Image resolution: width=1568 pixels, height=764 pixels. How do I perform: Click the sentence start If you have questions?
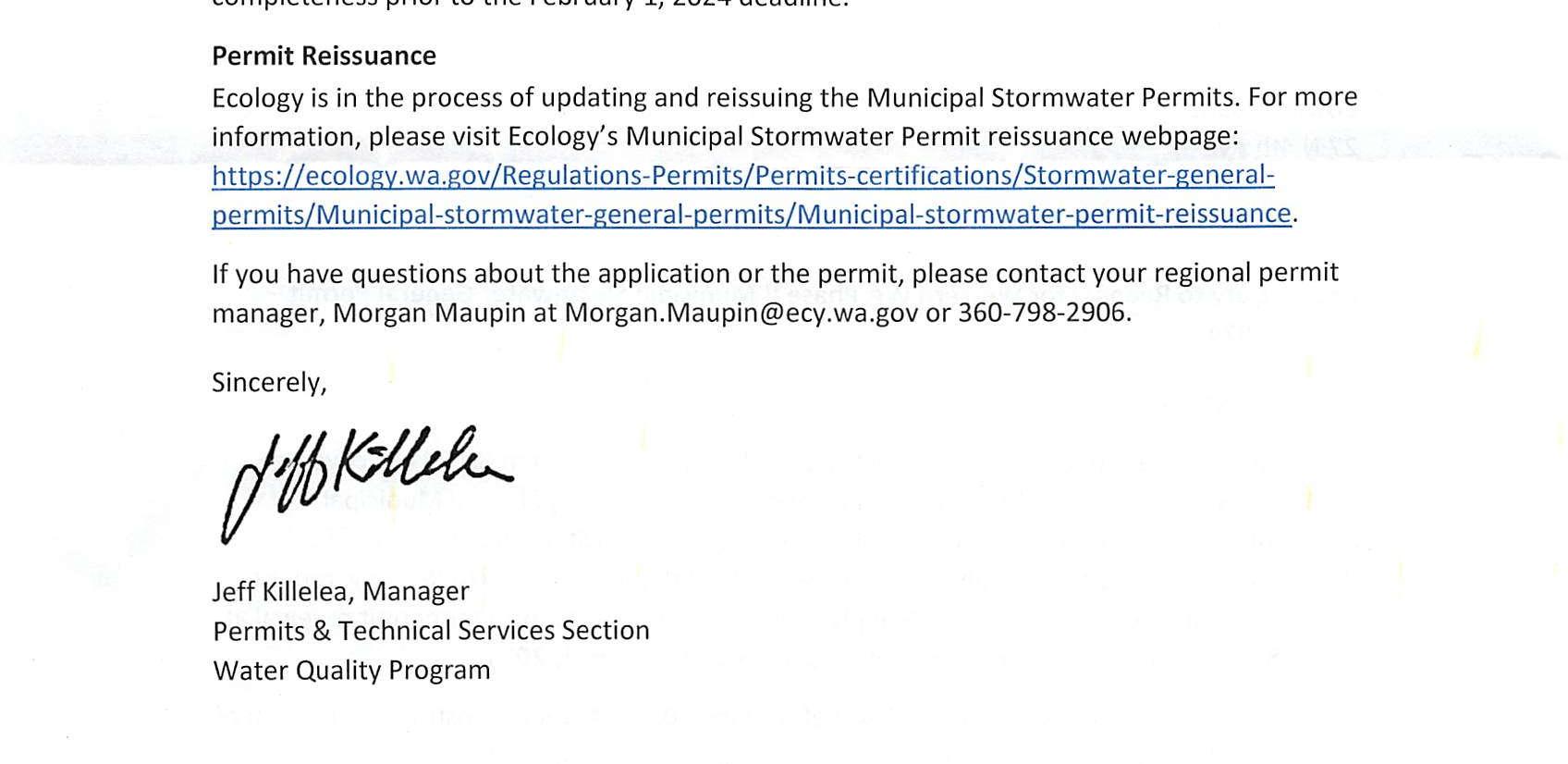click(x=340, y=274)
